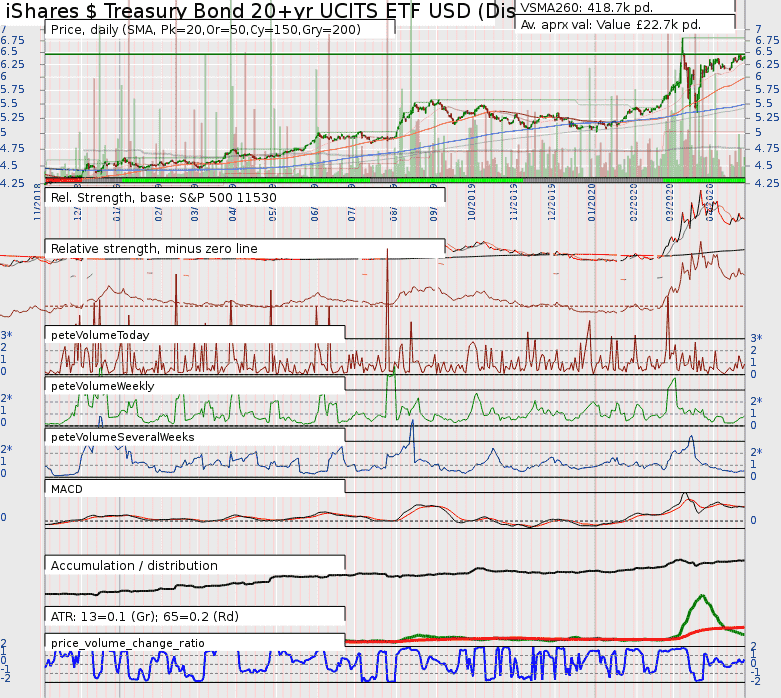Click the 11/2018 date label
This screenshot has height=698, width=781.
pyautogui.click(x=38, y=202)
